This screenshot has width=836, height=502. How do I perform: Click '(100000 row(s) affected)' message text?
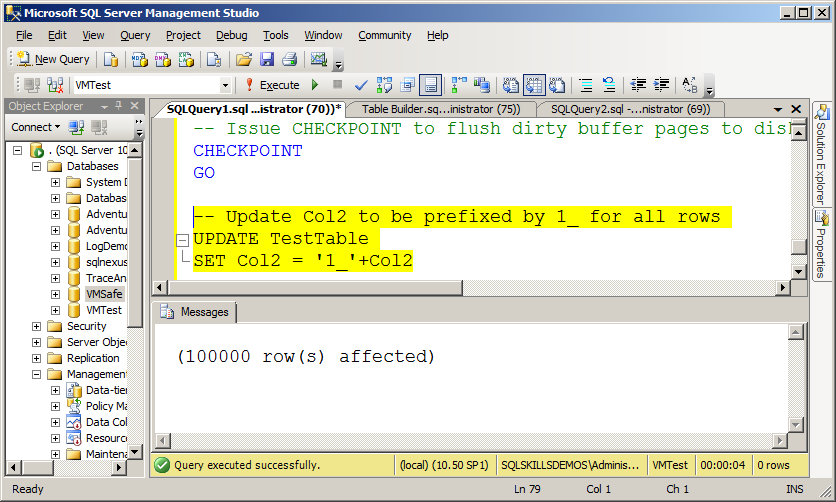306,356
